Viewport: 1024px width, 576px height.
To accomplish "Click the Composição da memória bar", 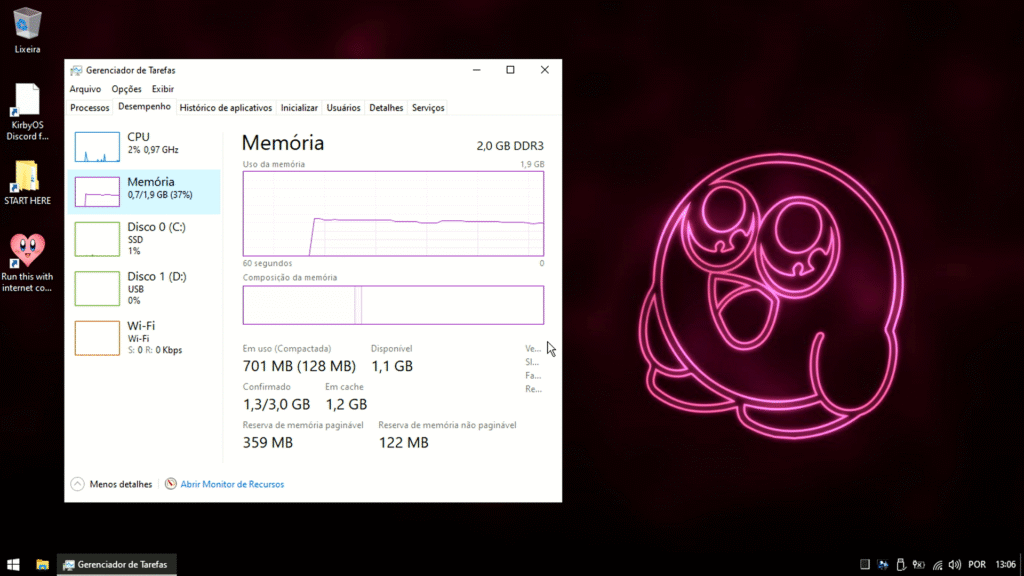I will click(x=393, y=305).
